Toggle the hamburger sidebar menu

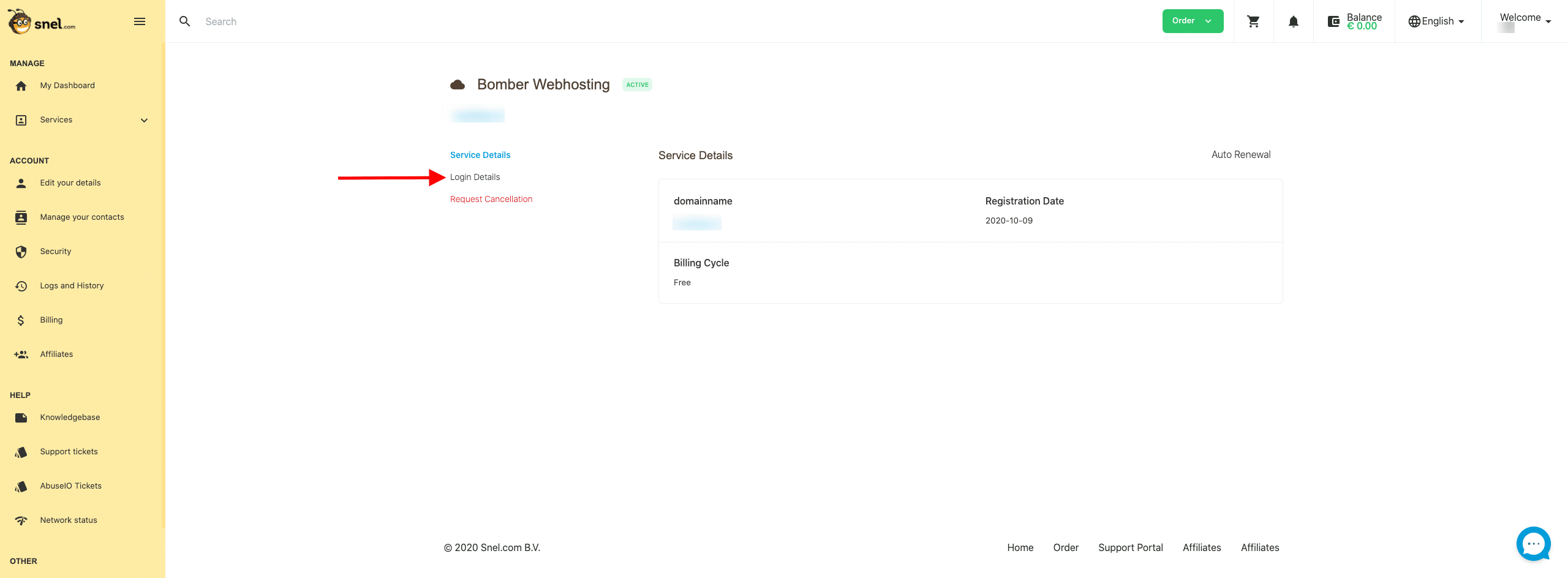(x=140, y=21)
